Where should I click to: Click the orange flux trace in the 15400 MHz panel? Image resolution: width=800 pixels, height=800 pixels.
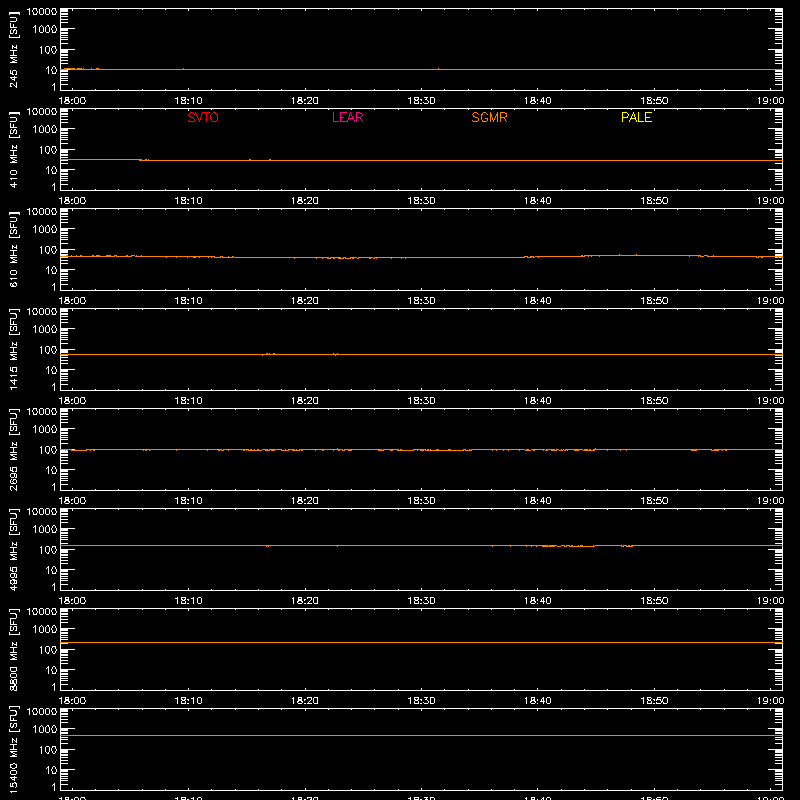click(x=421, y=736)
